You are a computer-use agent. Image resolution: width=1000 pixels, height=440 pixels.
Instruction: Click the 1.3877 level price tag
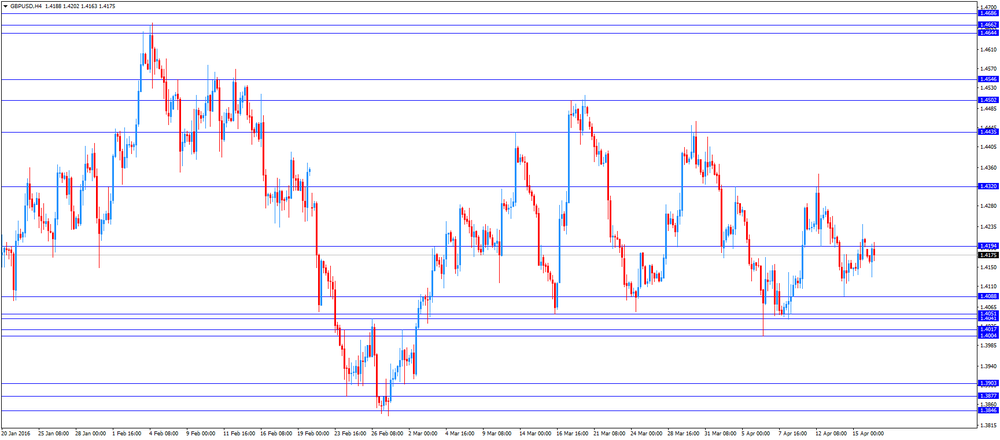click(x=988, y=396)
